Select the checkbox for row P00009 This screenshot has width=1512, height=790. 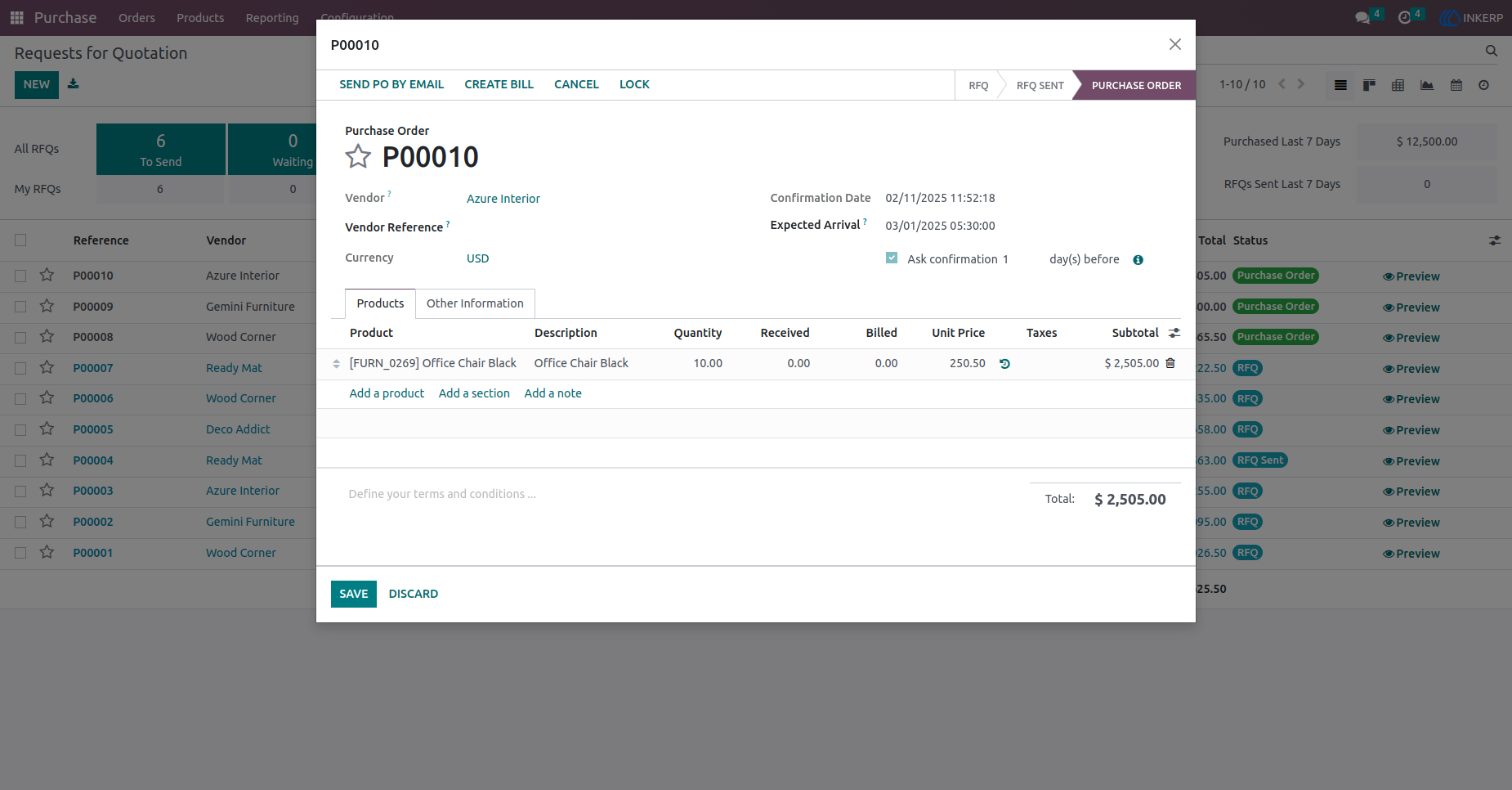point(20,307)
